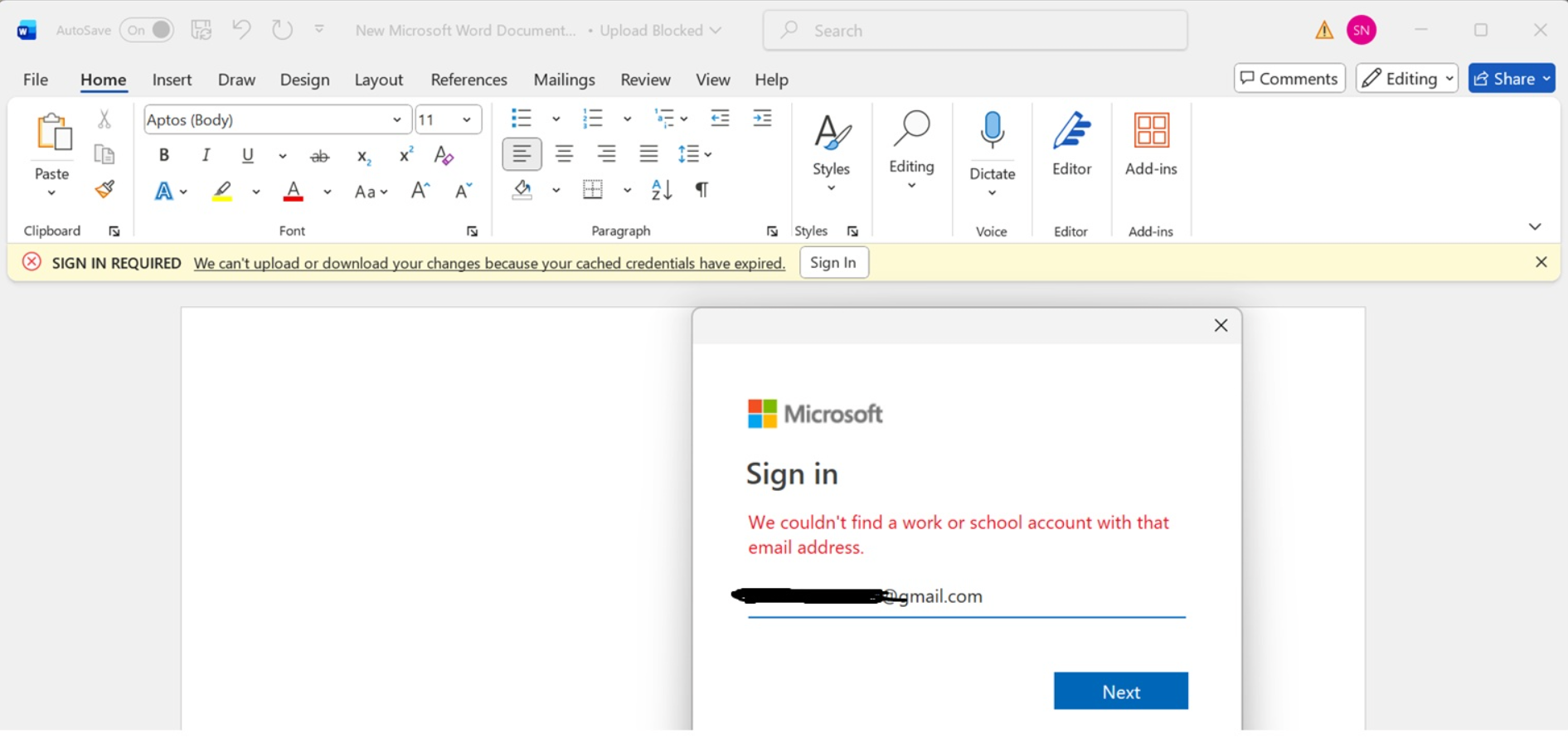Apply superscript formatting
The height and width of the screenshot is (738, 1568).
[406, 155]
